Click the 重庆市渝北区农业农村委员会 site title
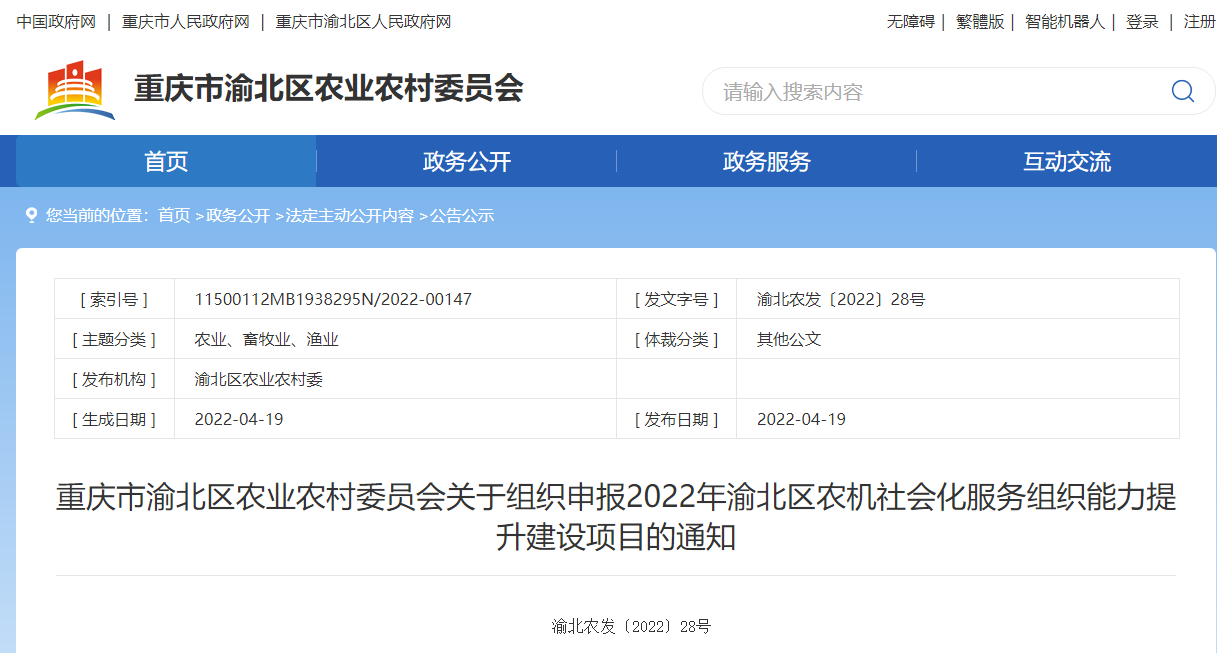The image size is (1217, 653). click(x=329, y=89)
